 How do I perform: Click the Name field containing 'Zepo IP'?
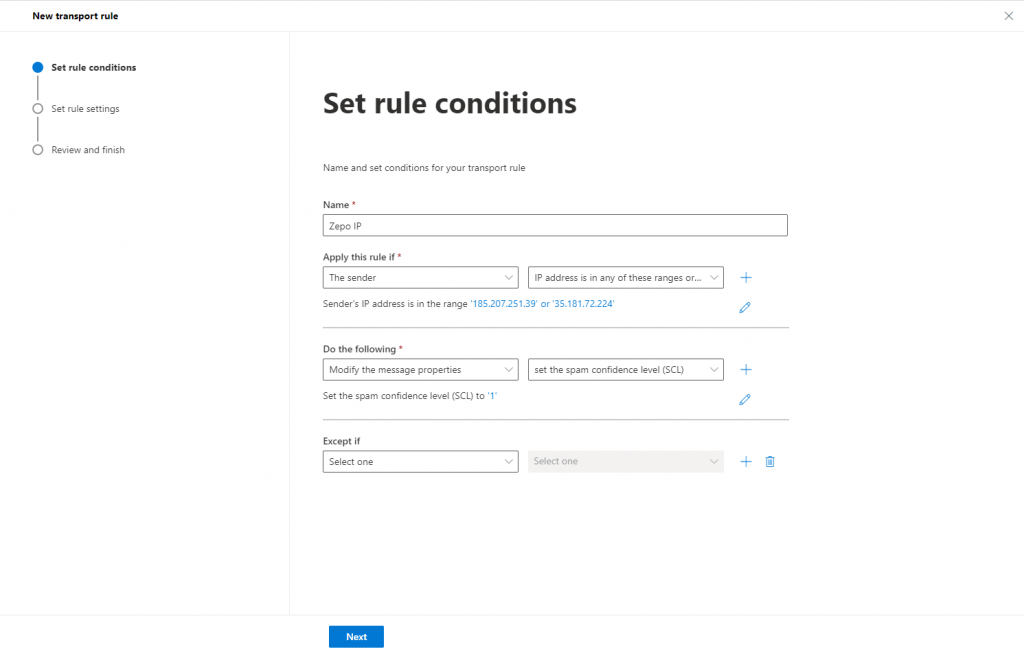point(555,225)
